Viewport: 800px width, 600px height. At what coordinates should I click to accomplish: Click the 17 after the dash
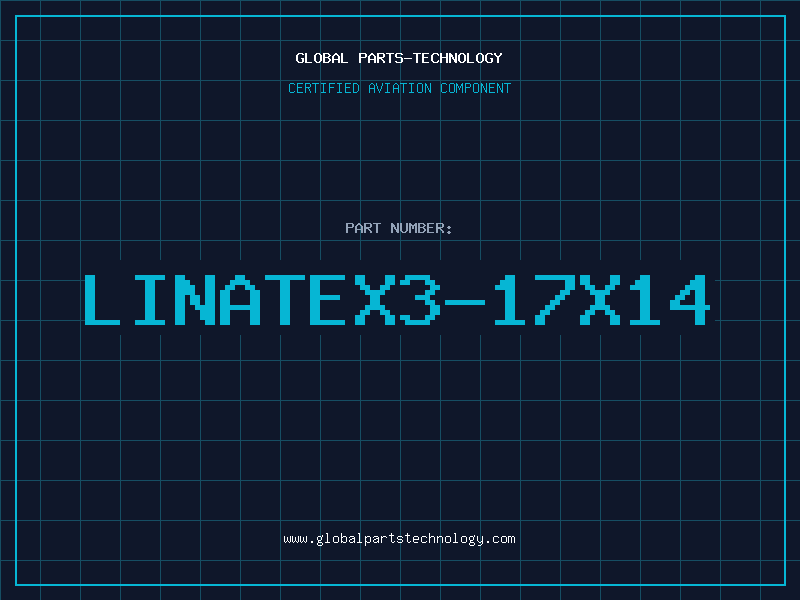pyautogui.click(x=534, y=300)
